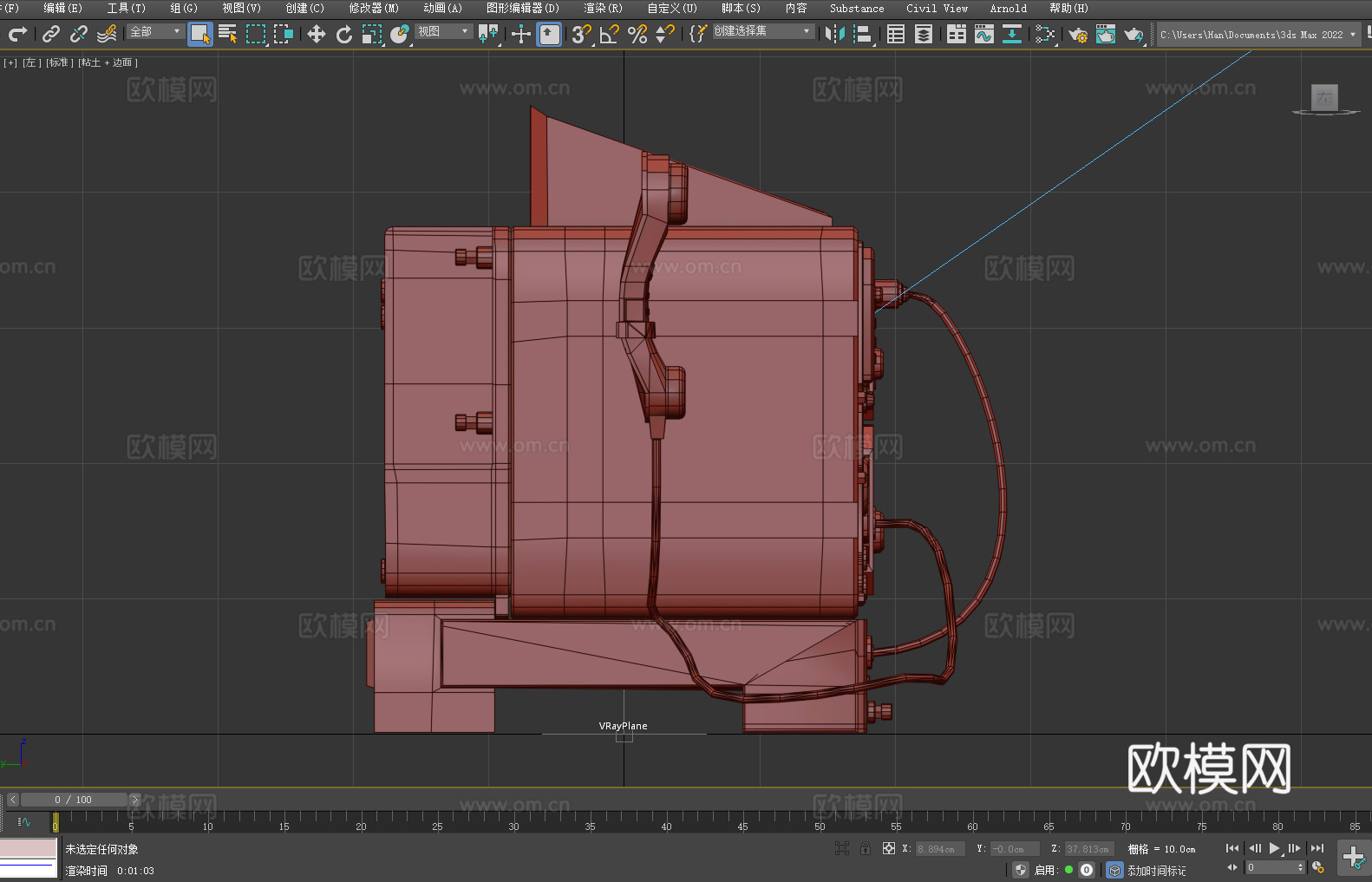Toggle the selection lock padlock icon
The image size is (1372, 882).
865,848
